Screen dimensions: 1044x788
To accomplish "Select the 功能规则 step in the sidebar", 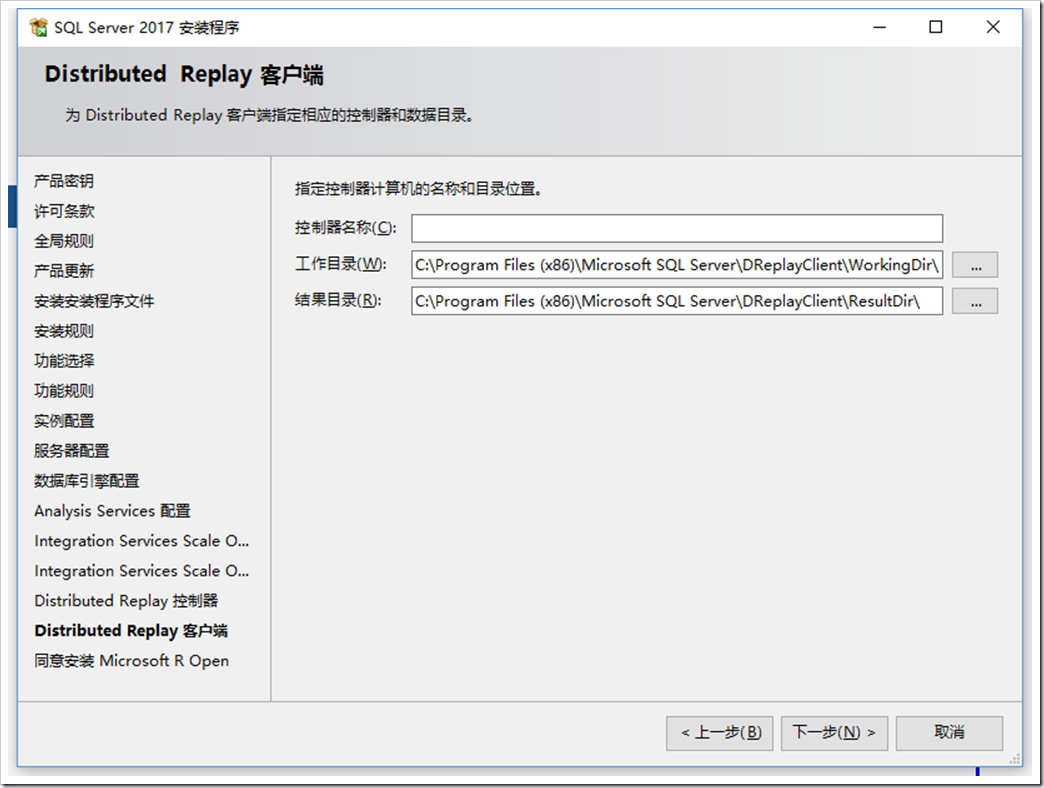I will (x=64, y=391).
